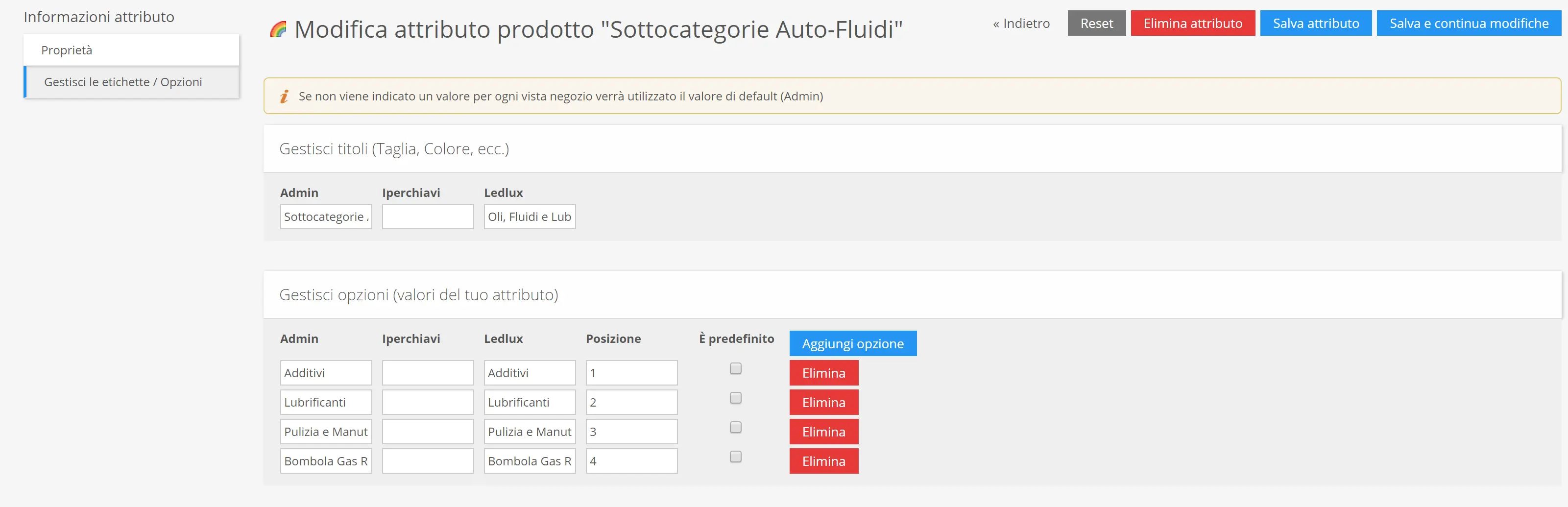
Task: Focus the Iperchiavi title input field
Action: coord(427,217)
